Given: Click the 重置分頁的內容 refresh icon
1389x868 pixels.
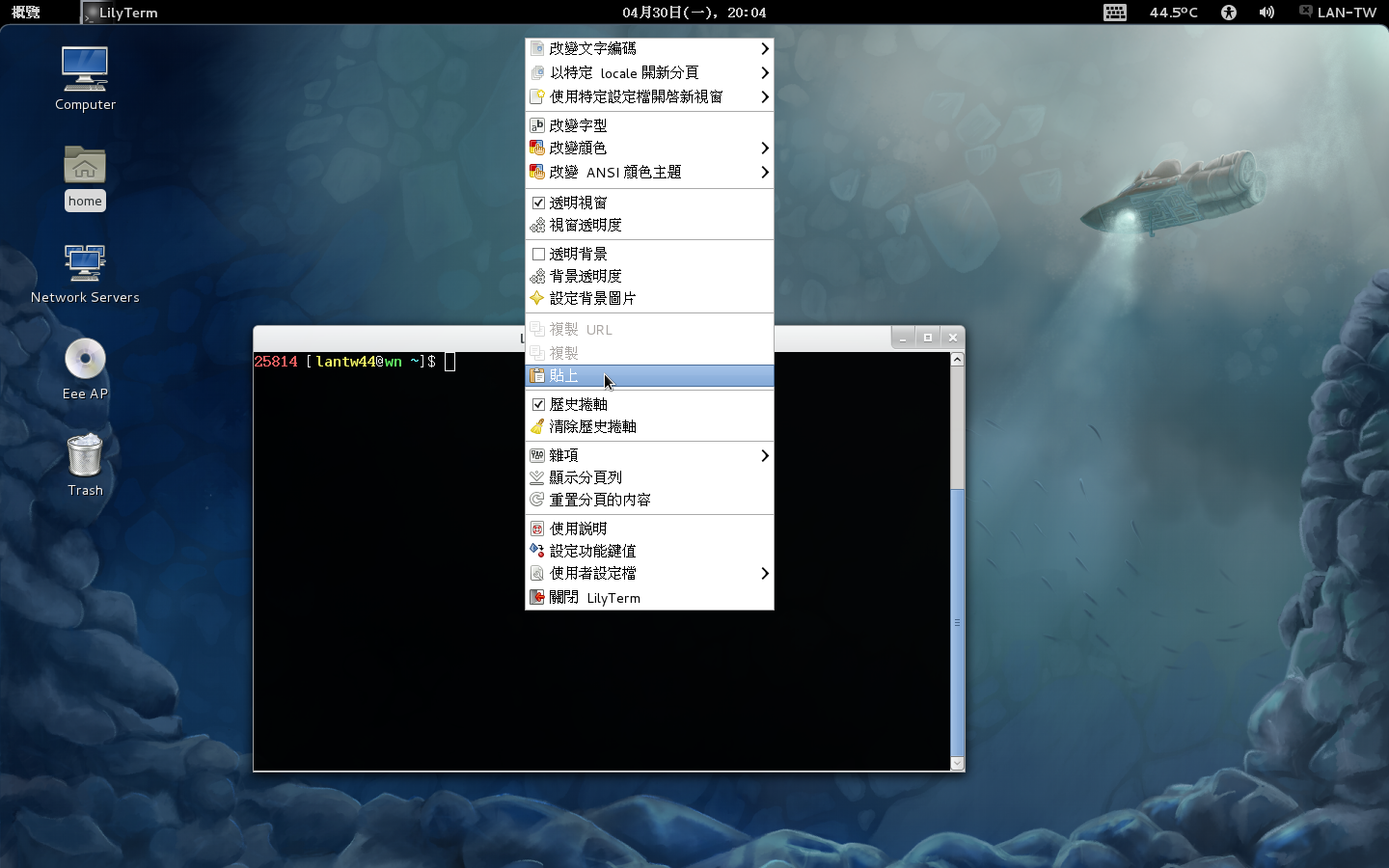Looking at the screenshot, I should [x=537, y=500].
